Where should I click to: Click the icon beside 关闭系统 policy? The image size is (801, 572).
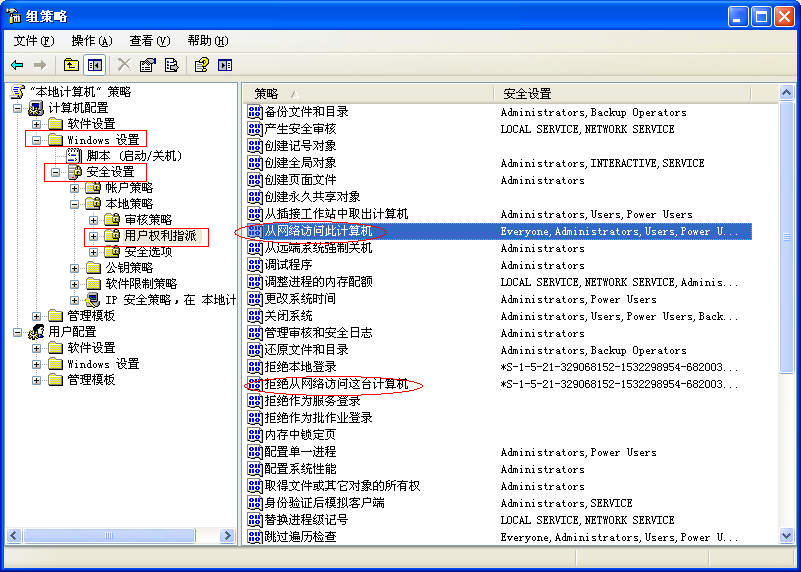click(254, 316)
